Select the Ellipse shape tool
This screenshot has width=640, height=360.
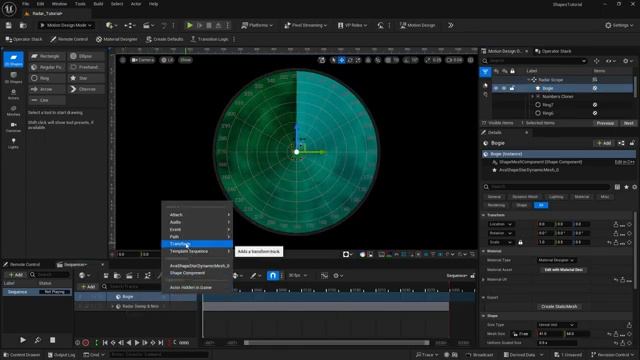[86, 56]
